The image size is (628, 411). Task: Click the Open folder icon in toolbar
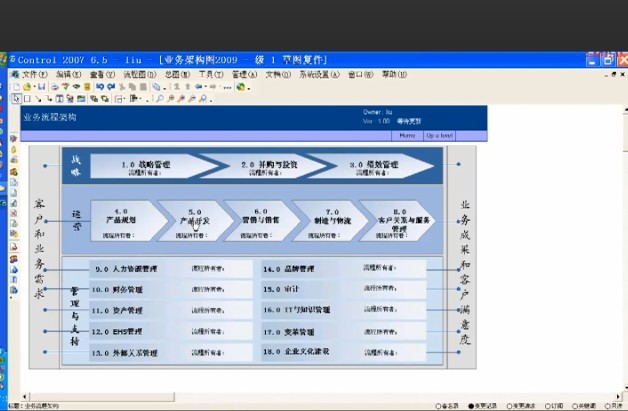click(x=26, y=87)
